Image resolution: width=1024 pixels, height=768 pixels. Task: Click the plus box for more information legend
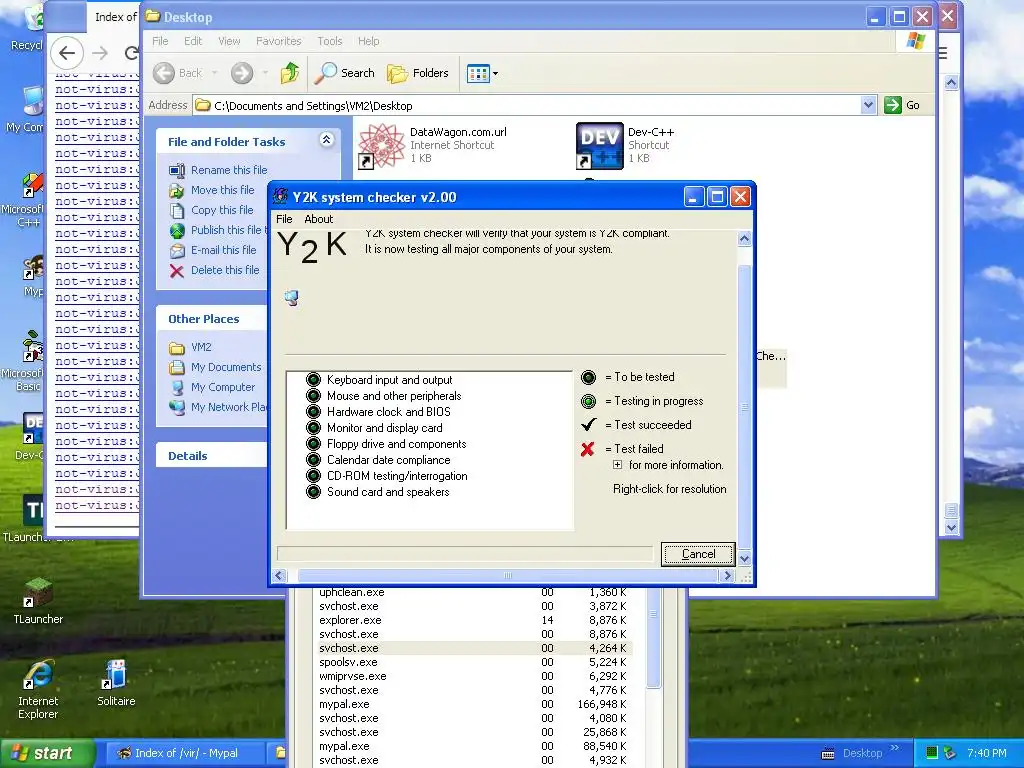click(617, 465)
